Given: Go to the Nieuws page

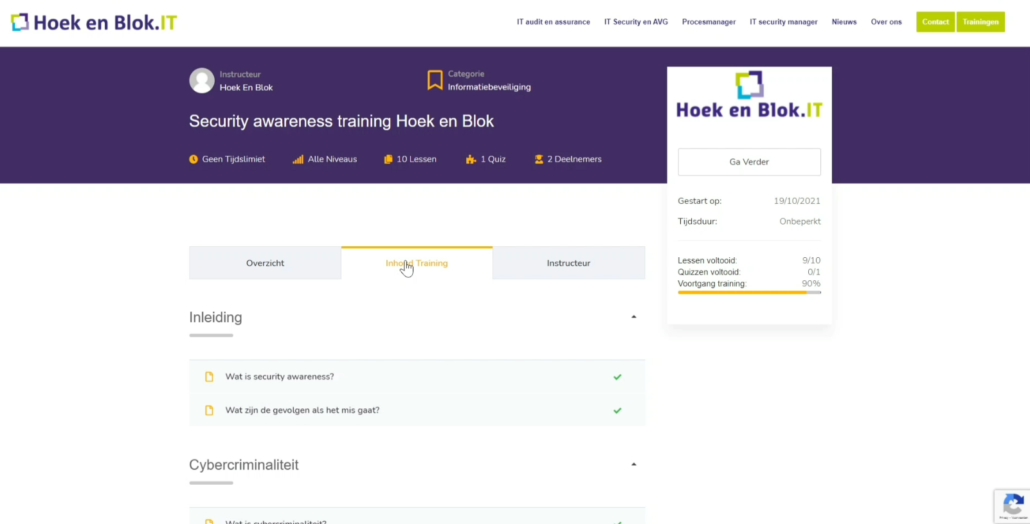Looking at the screenshot, I should coord(844,22).
